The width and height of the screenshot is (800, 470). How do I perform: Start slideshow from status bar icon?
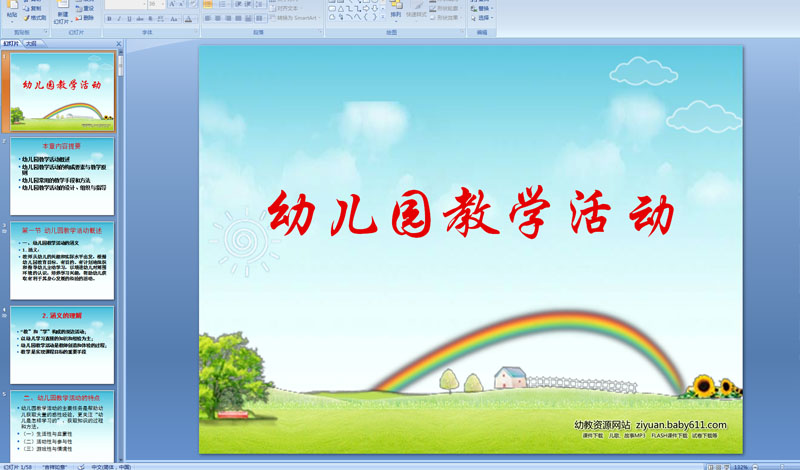(x=727, y=467)
